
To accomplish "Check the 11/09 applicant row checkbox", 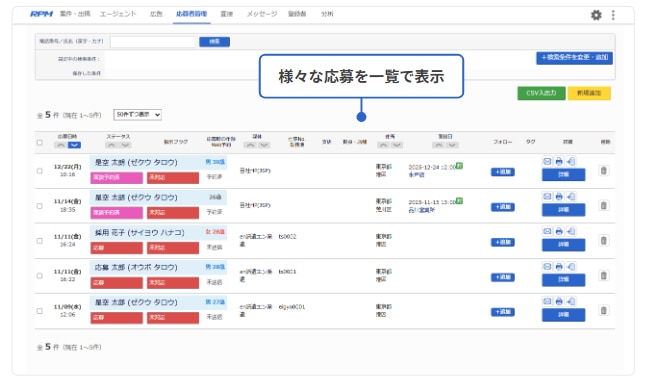I will (x=39, y=311).
